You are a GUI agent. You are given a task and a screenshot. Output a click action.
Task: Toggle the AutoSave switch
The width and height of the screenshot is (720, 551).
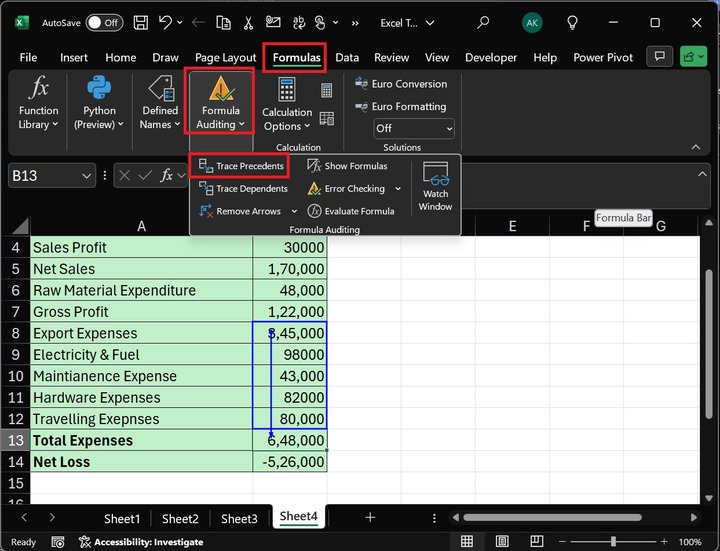pyautogui.click(x=104, y=22)
